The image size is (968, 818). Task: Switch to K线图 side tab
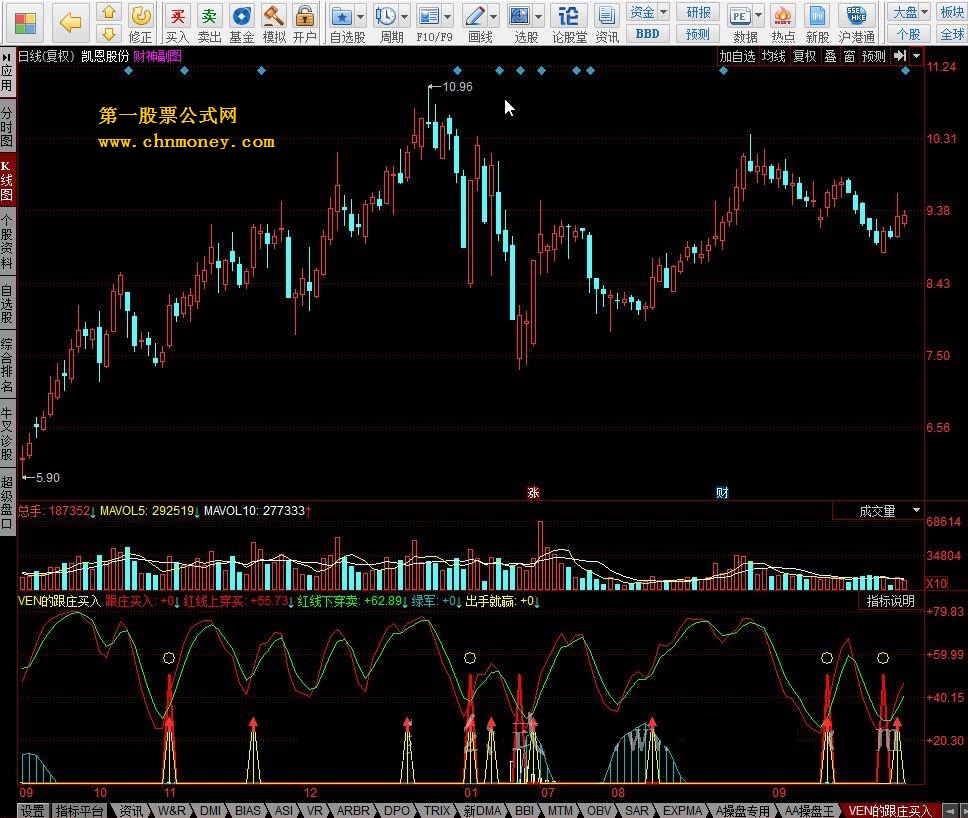[7, 181]
